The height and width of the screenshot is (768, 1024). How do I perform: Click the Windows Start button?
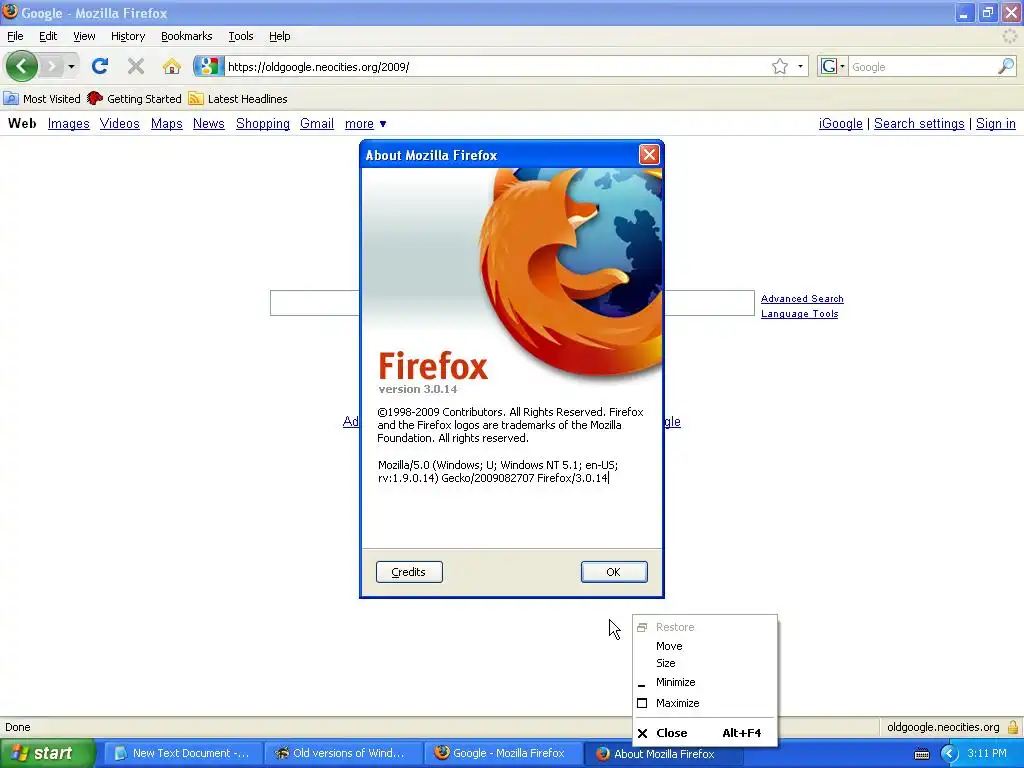(46, 753)
